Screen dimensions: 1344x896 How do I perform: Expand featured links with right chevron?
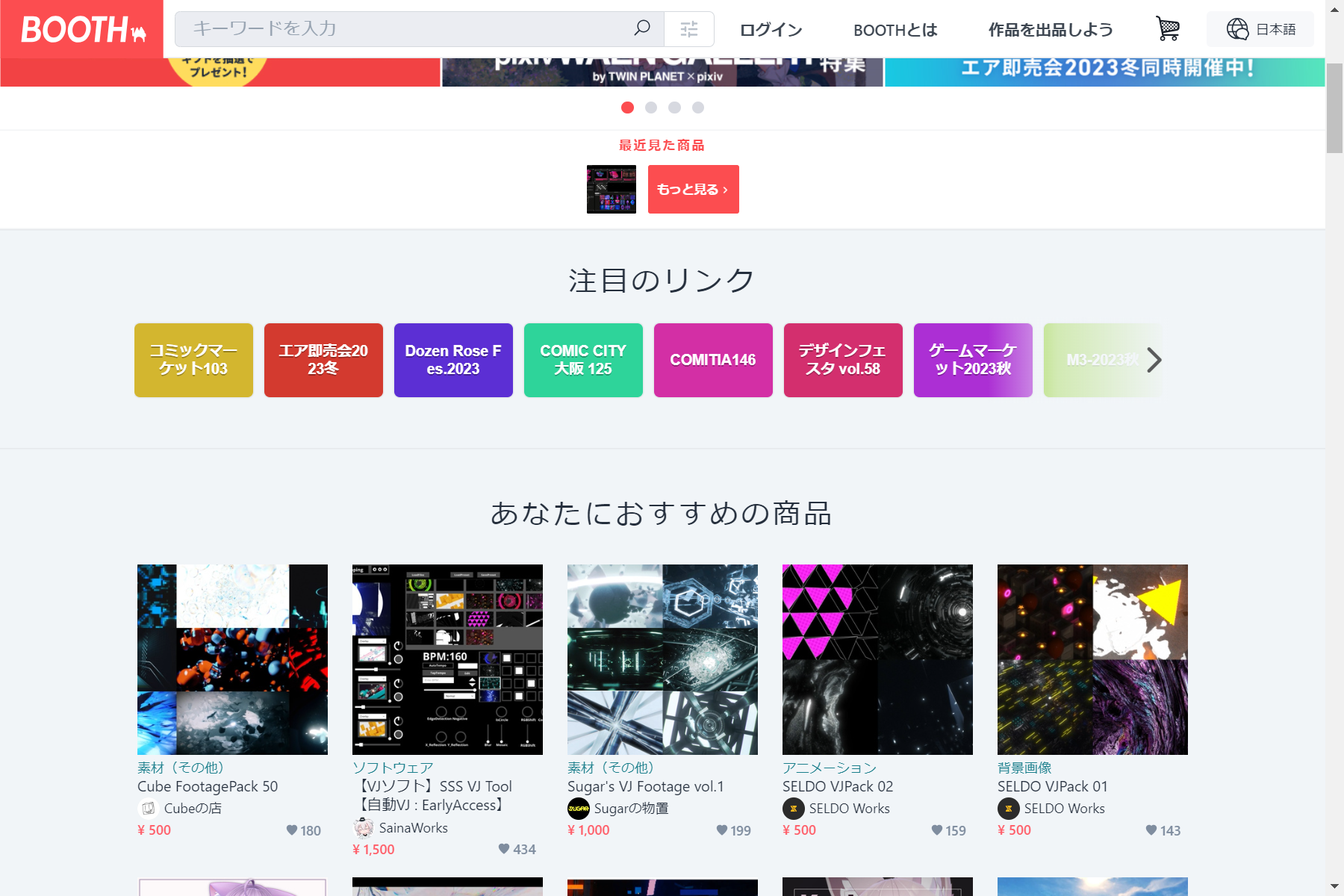pyautogui.click(x=1154, y=360)
